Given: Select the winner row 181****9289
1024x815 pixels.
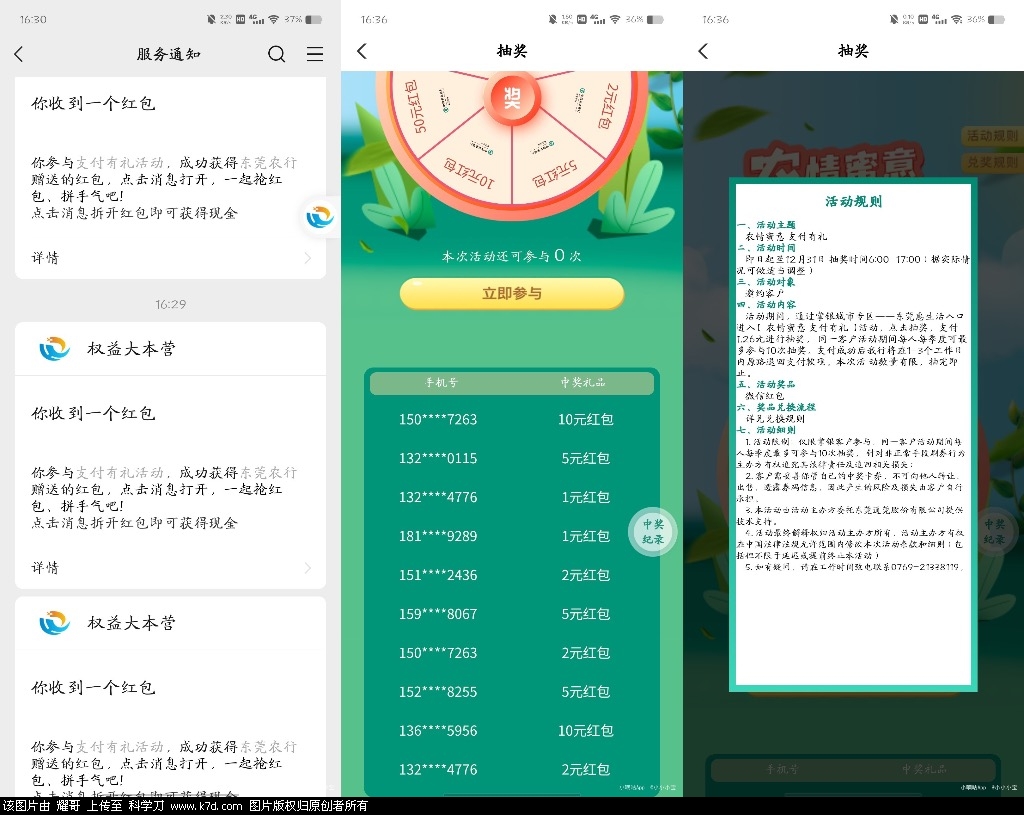Looking at the screenshot, I should pos(512,536).
